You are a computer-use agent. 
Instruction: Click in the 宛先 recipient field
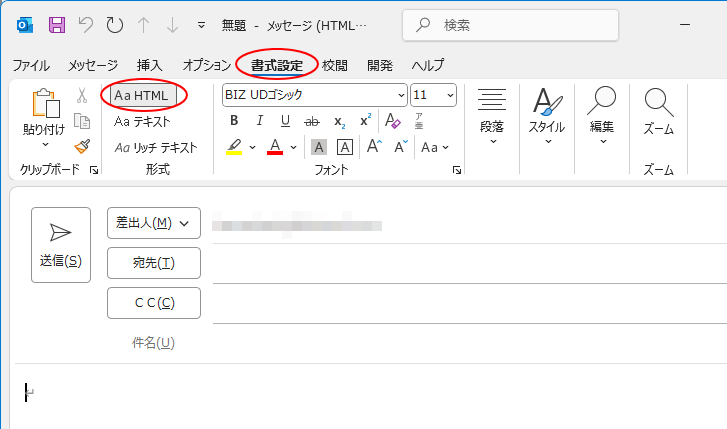[470, 263]
